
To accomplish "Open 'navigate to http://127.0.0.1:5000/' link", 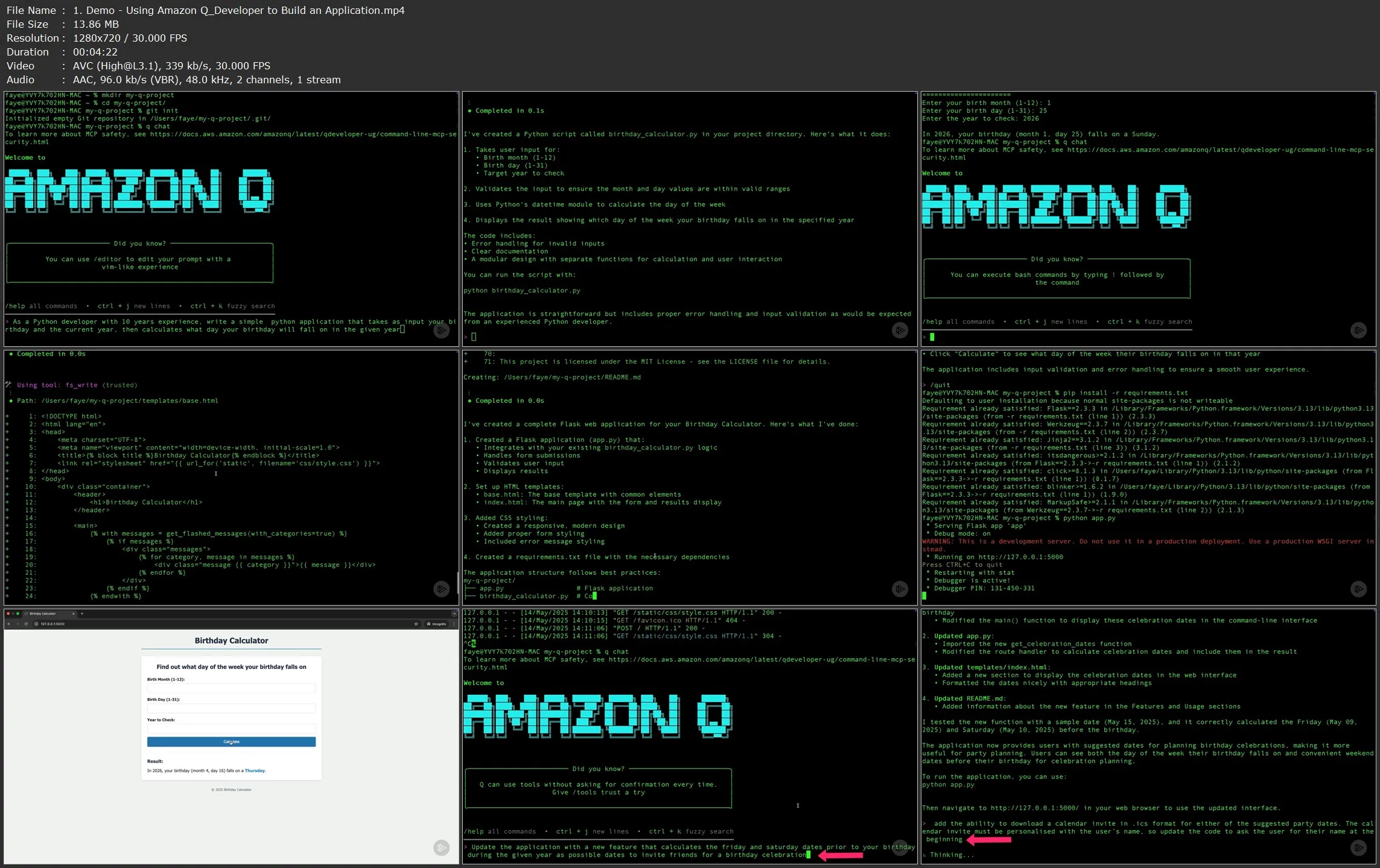I will click(x=1037, y=808).
